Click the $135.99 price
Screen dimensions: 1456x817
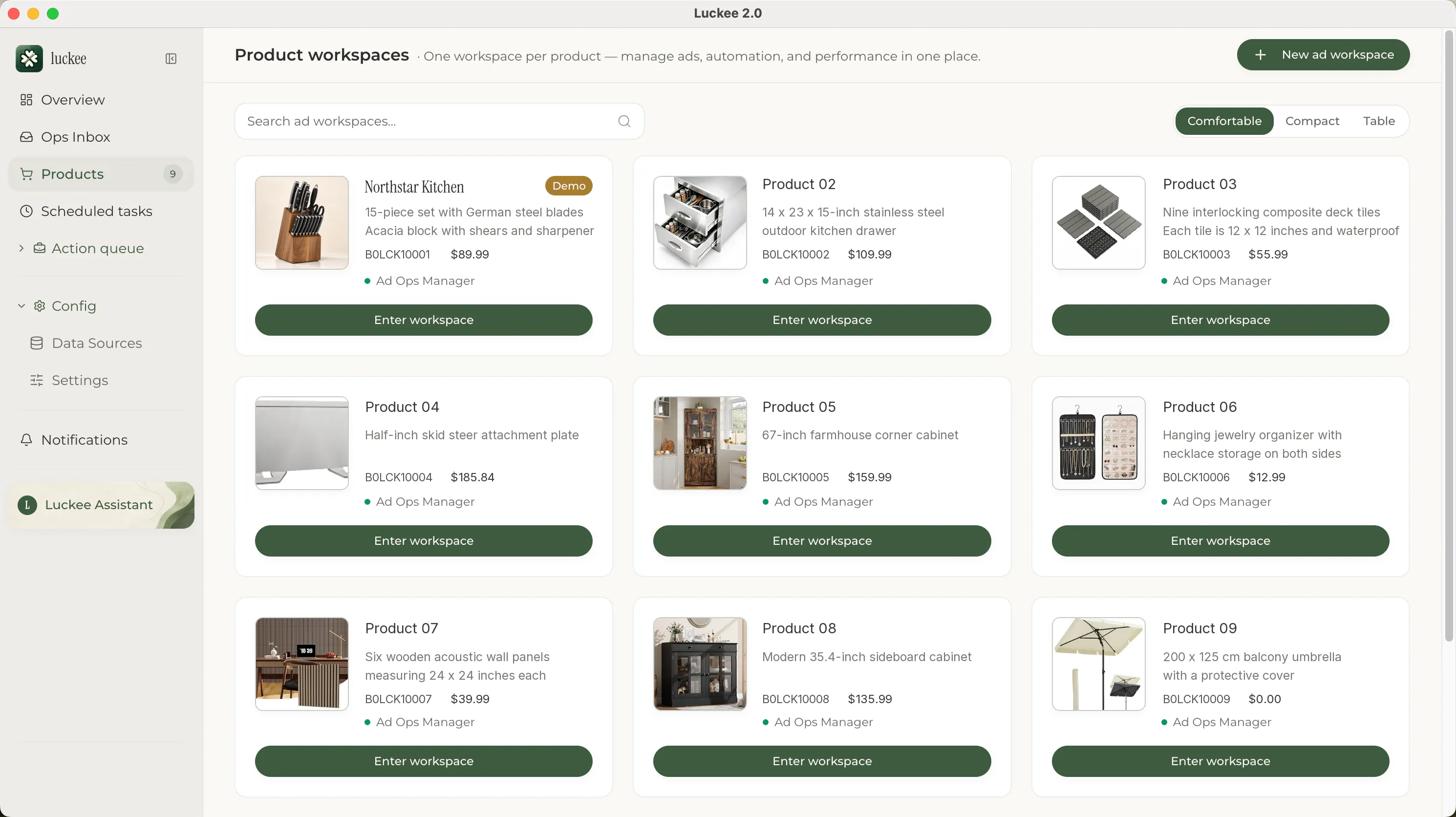[869, 699]
